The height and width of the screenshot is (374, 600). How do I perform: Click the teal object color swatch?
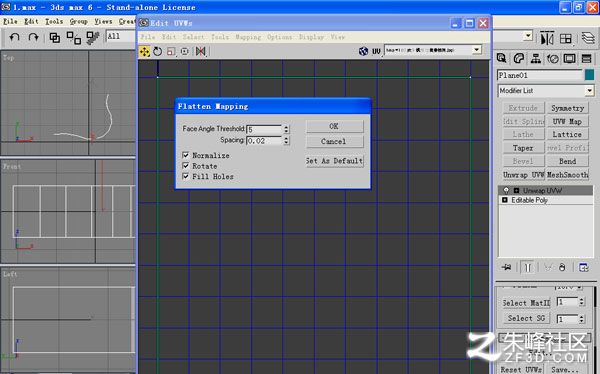[589, 75]
